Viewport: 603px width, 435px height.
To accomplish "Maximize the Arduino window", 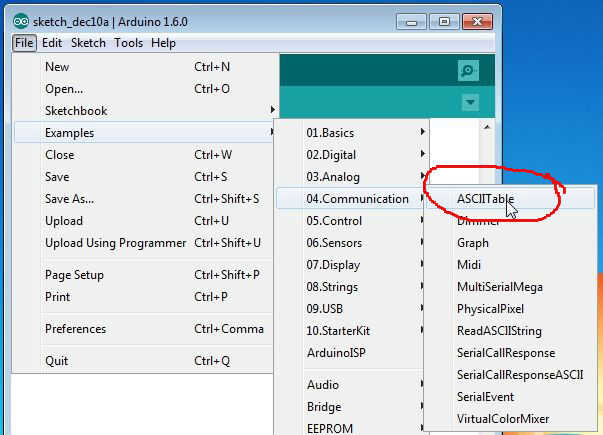I will tap(444, 22).
